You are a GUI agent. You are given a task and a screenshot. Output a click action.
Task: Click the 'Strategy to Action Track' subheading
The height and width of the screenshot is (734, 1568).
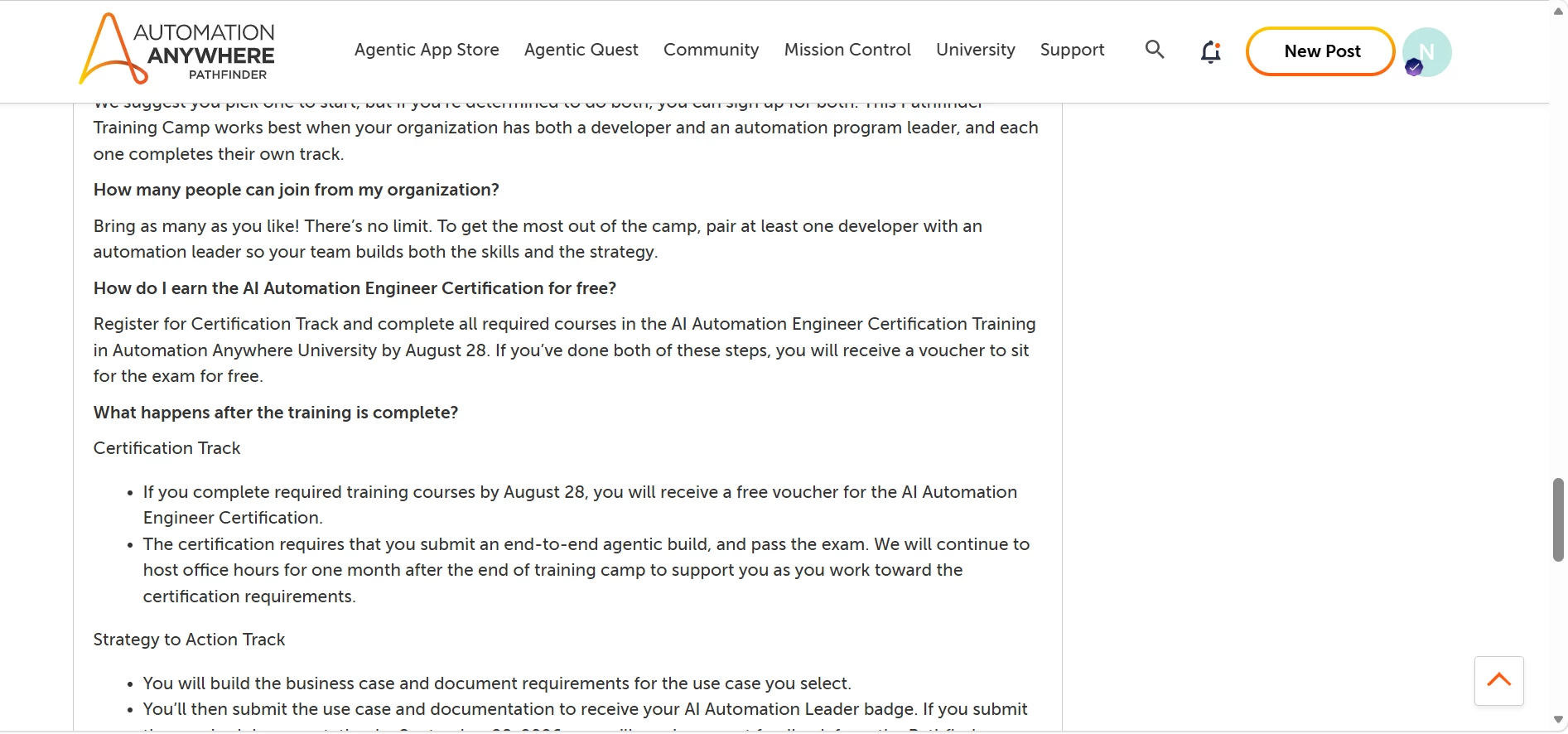point(189,640)
